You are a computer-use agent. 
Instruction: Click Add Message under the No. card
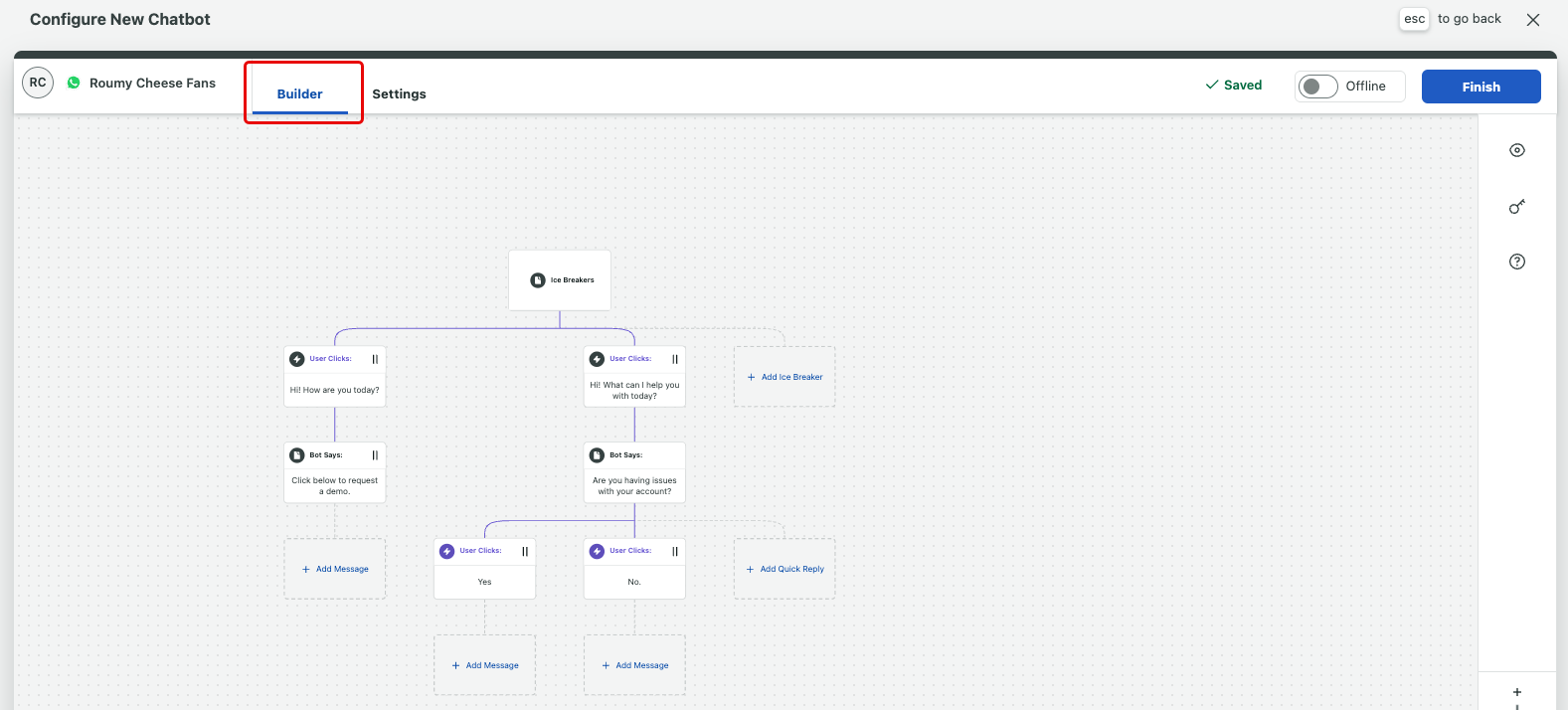634,665
